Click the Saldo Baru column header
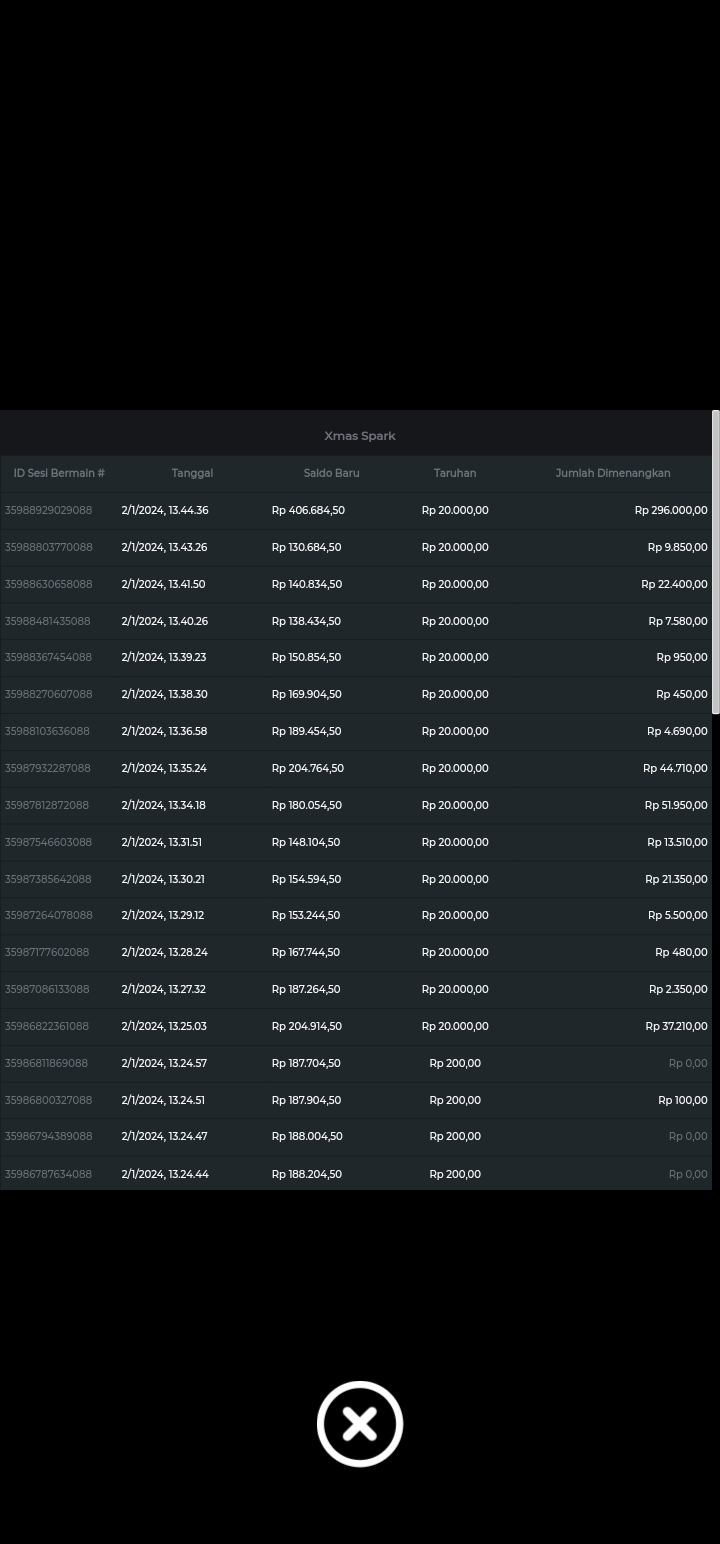Image resolution: width=720 pixels, height=1544 pixels. pyautogui.click(x=331, y=473)
